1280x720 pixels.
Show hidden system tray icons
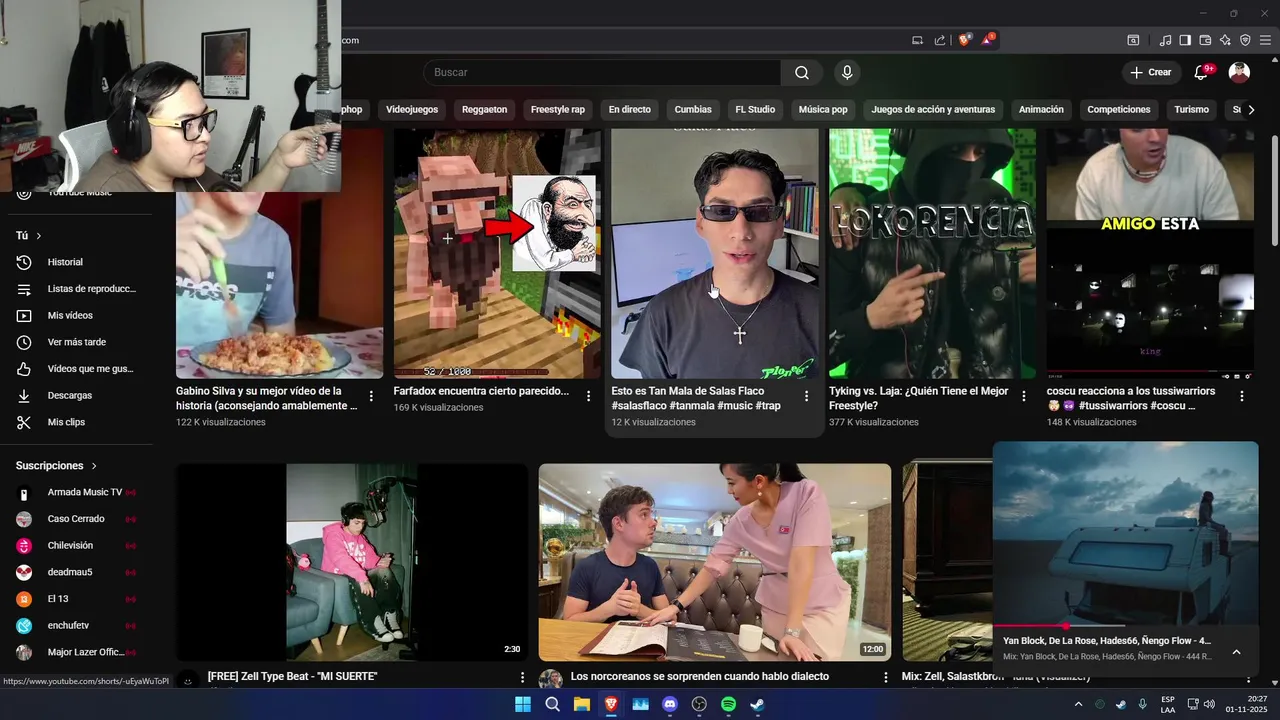[1078, 704]
